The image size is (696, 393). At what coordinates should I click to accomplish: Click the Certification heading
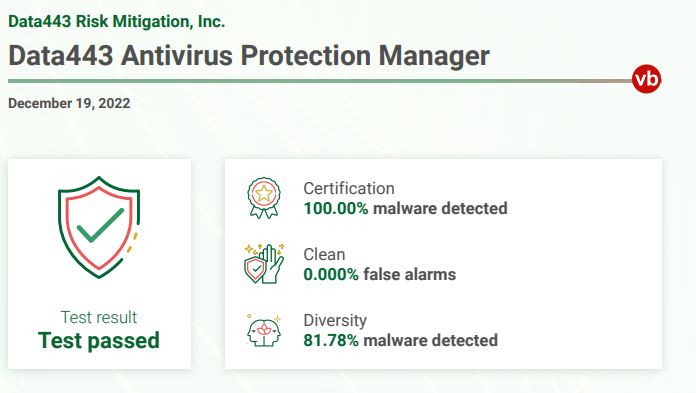click(x=349, y=188)
